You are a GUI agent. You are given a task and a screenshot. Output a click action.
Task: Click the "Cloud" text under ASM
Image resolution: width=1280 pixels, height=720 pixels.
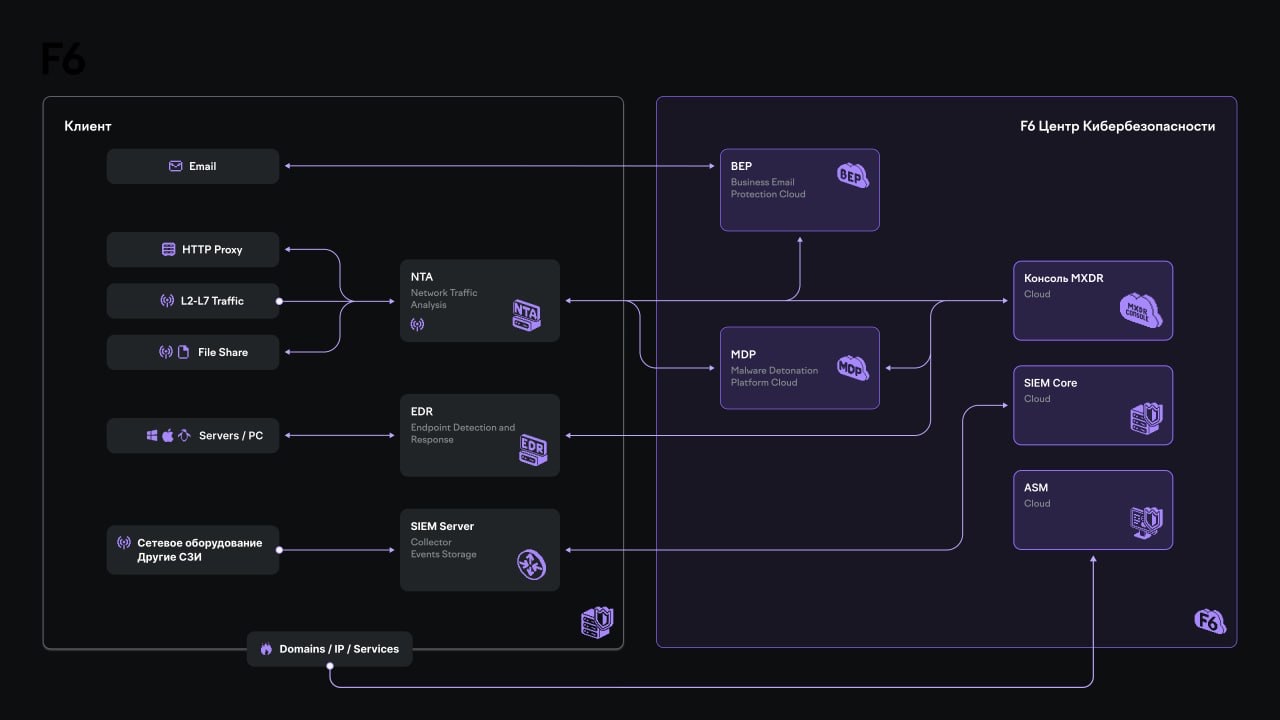click(x=1037, y=504)
